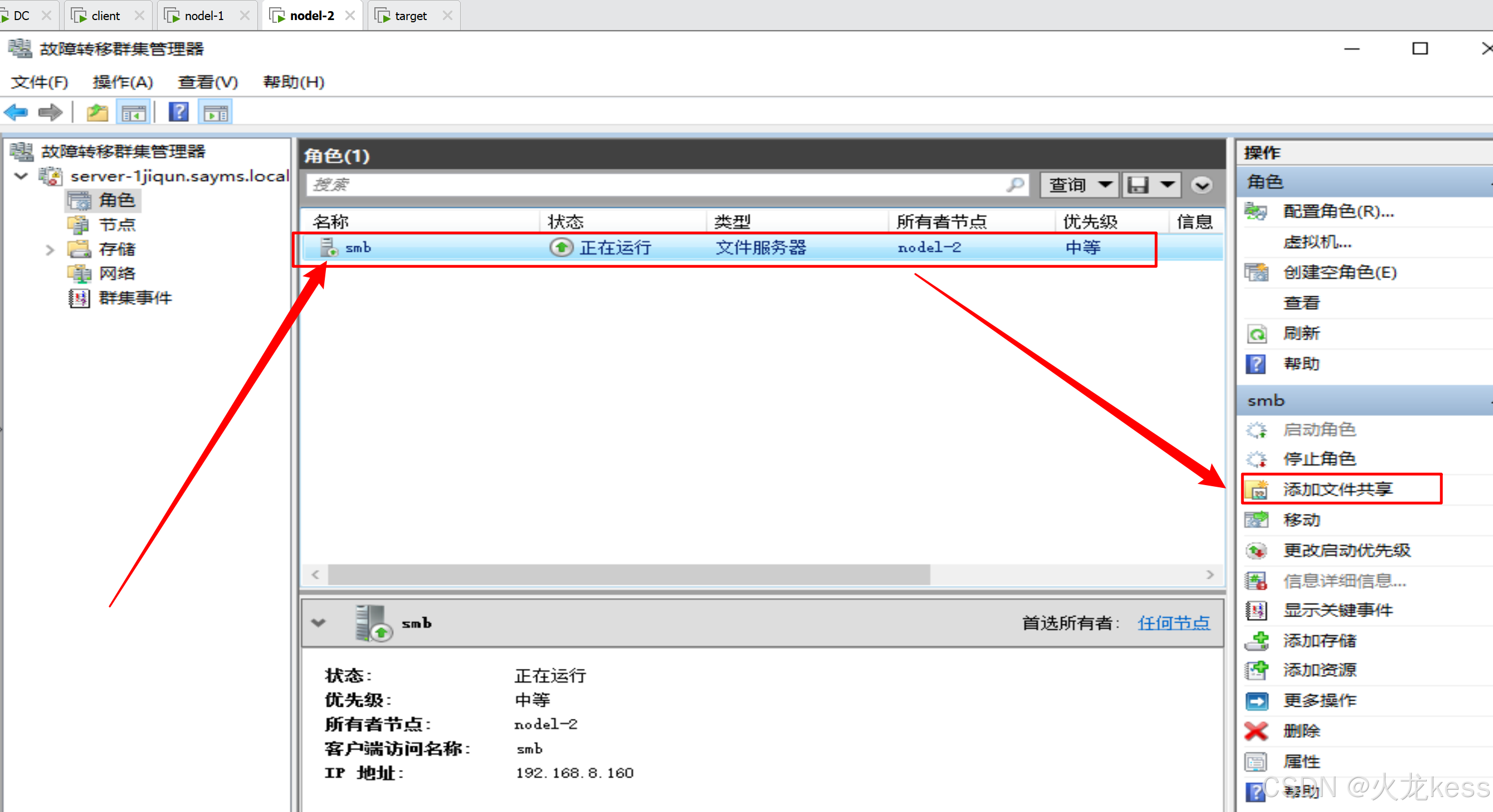Click the Stop Role action icon
The width and height of the screenshot is (1493, 812).
1256,459
